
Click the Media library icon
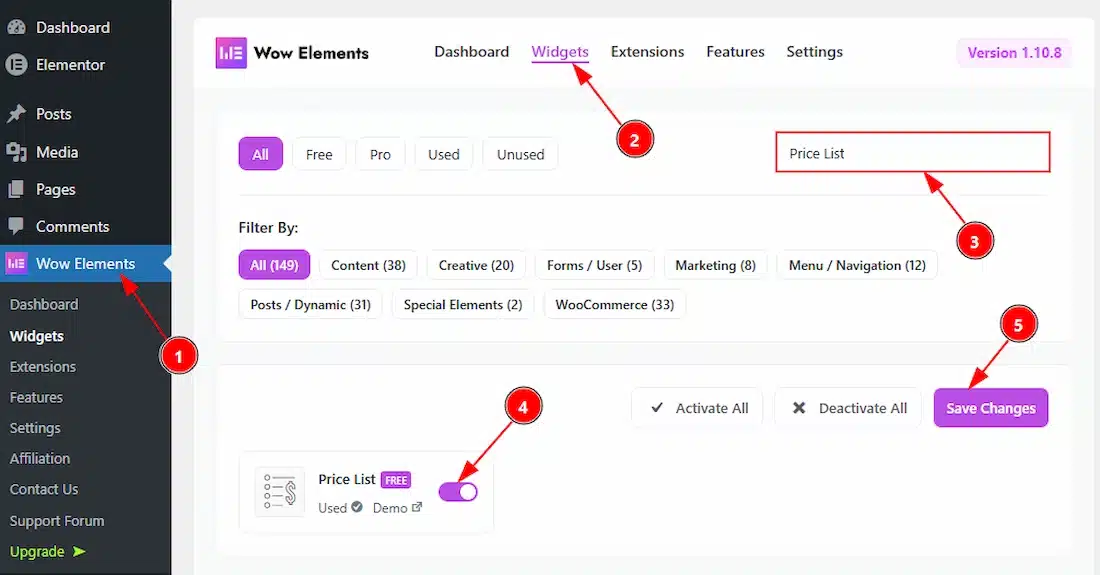[x=16, y=152]
